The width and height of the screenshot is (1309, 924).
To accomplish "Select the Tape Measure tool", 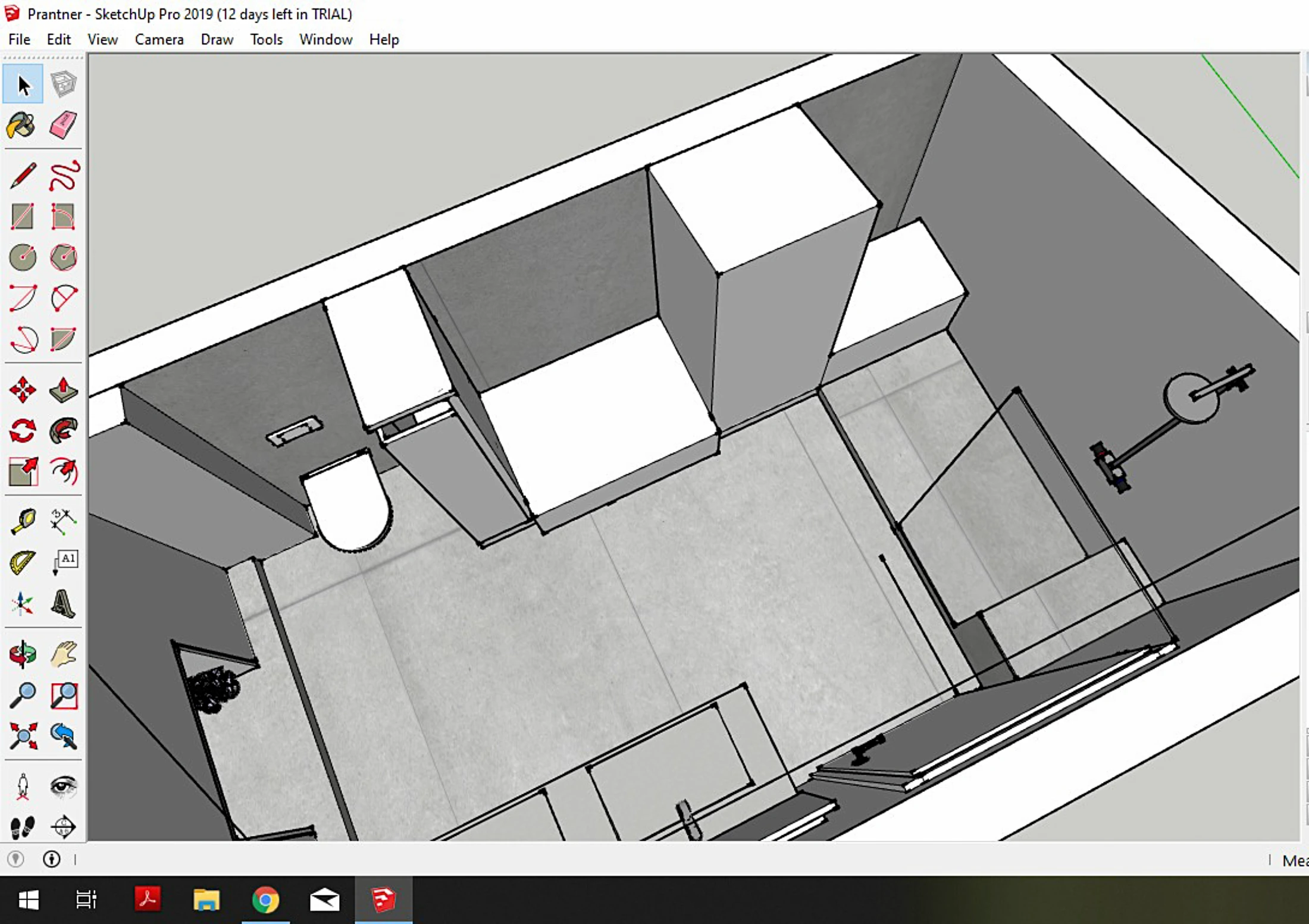I will (x=23, y=522).
